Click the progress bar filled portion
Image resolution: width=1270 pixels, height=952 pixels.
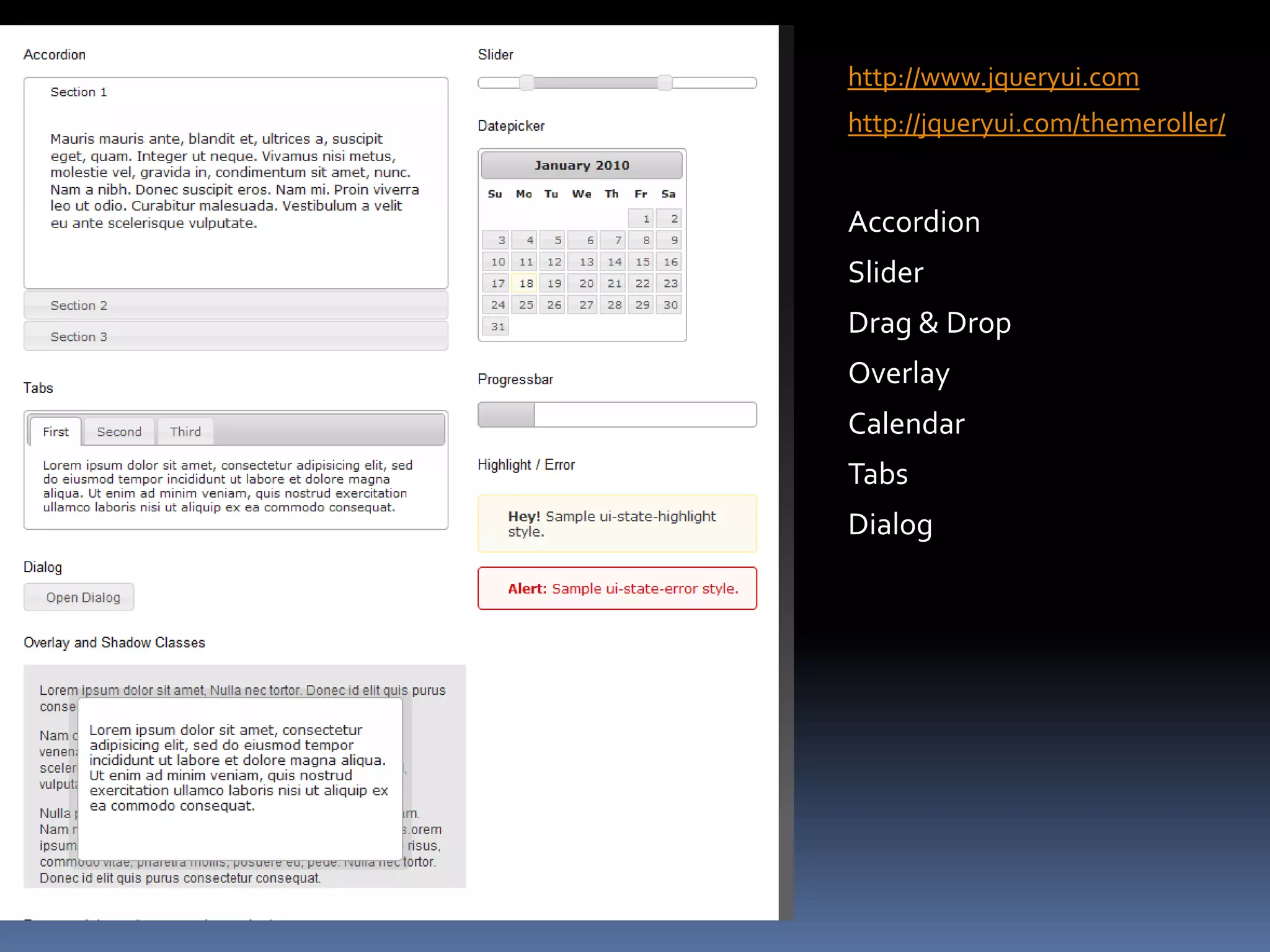pyautogui.click(x=507, y=415)
